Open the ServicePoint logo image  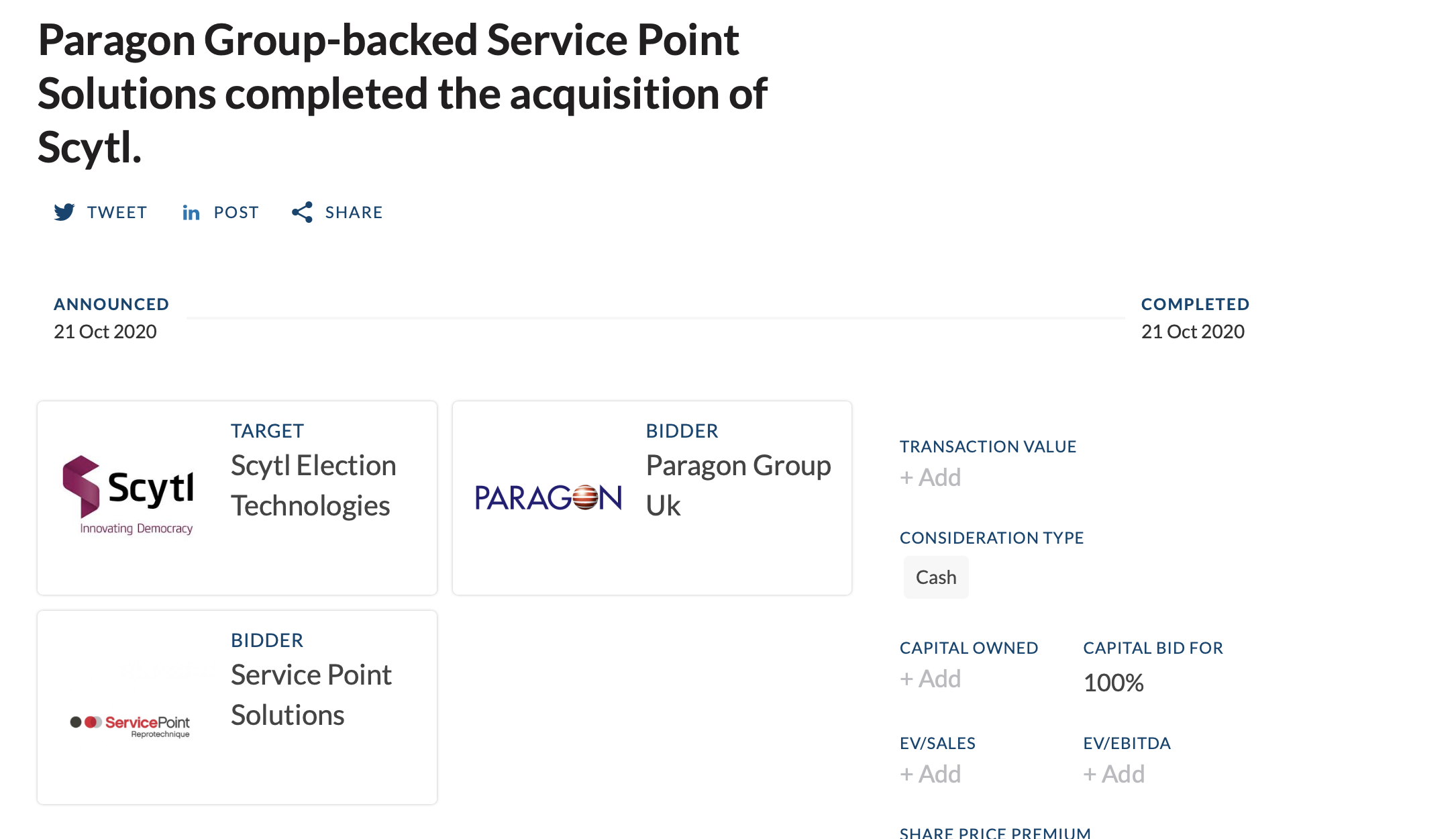(x=130, y=726)
